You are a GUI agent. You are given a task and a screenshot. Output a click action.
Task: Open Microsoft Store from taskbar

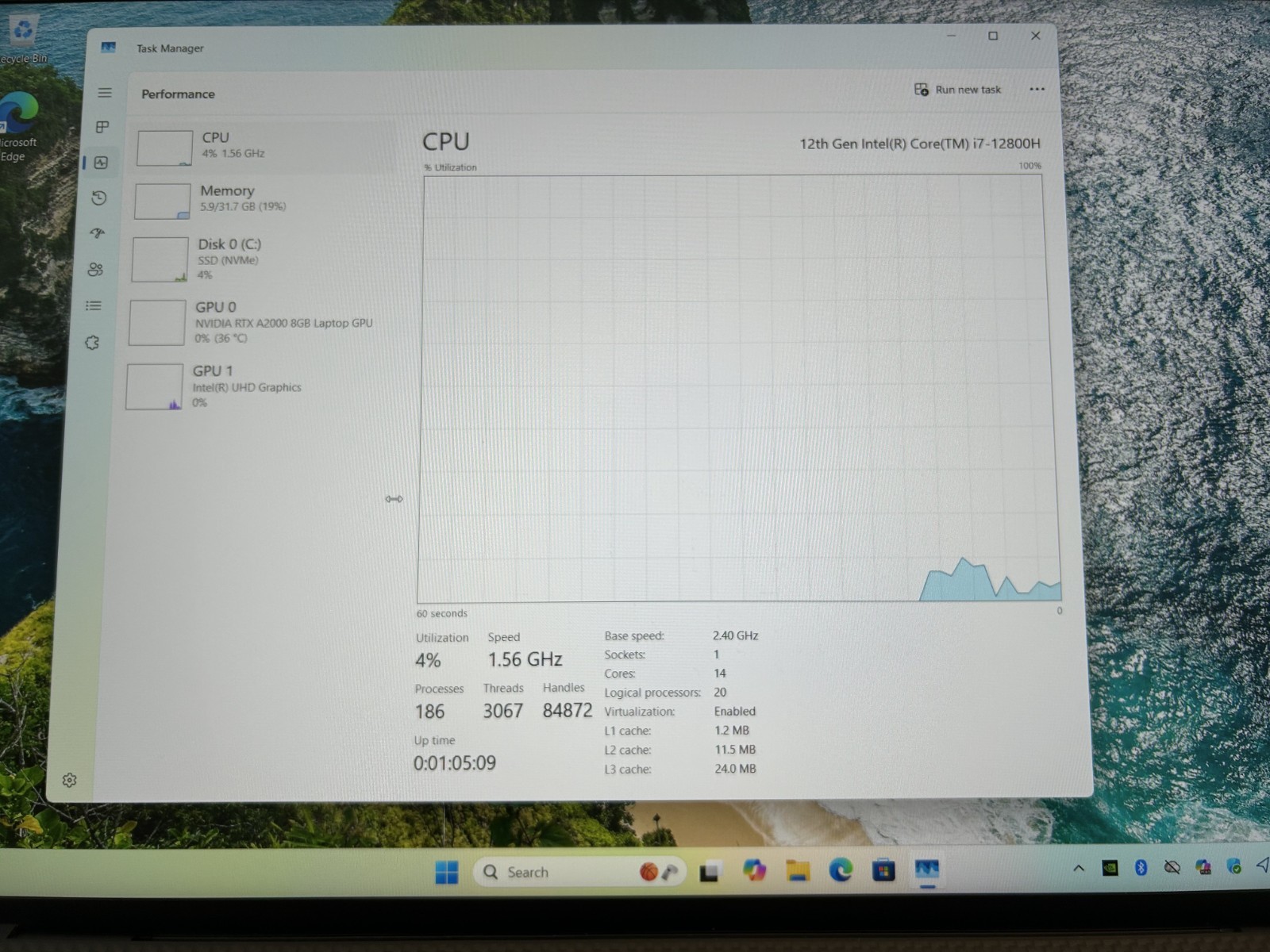pyautogui.click(x=883, y=869)
